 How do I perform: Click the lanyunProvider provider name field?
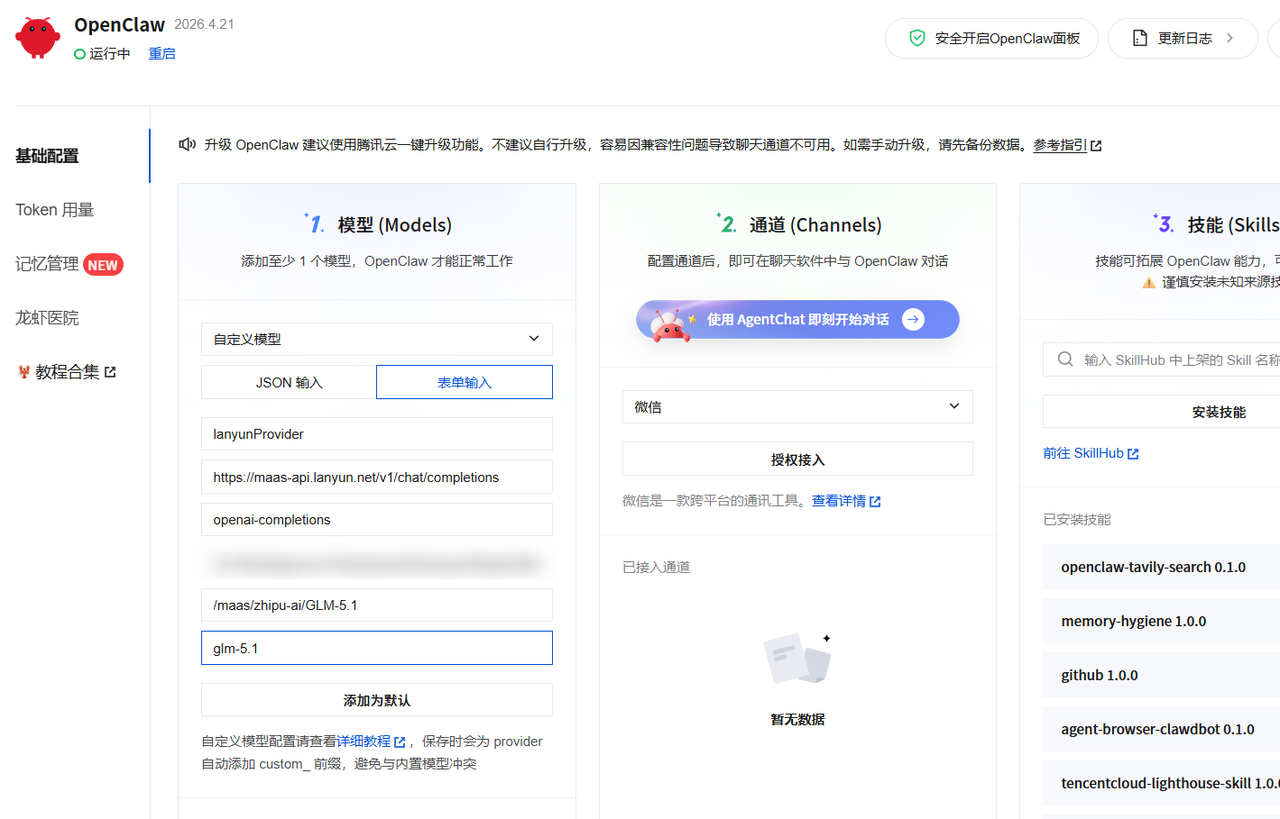(377, 434)
